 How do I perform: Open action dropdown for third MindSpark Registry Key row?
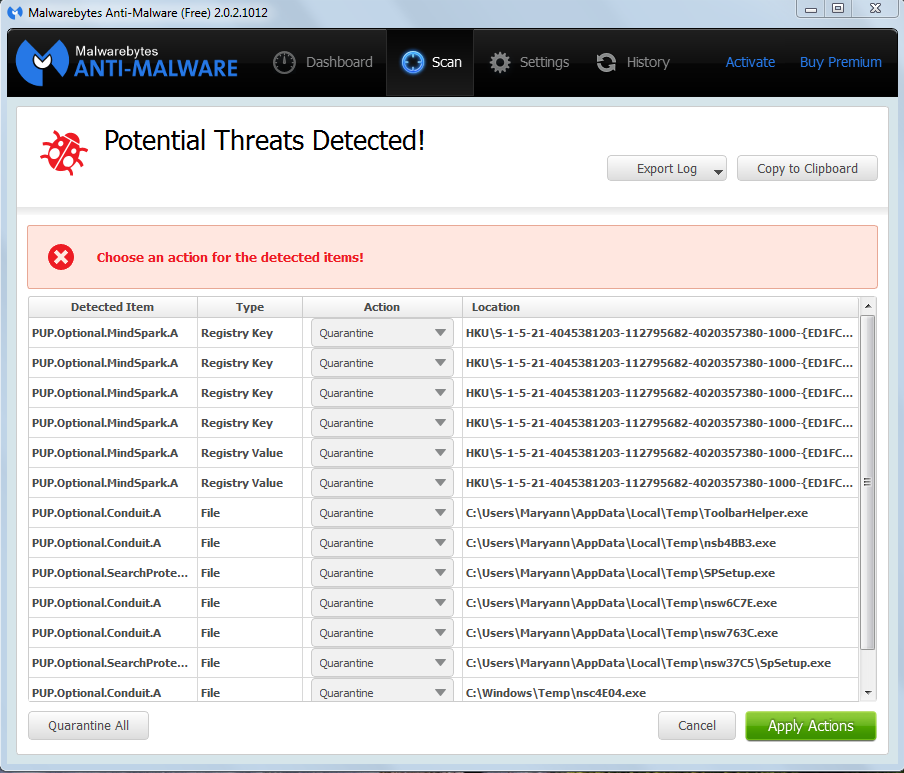point(382,393)
